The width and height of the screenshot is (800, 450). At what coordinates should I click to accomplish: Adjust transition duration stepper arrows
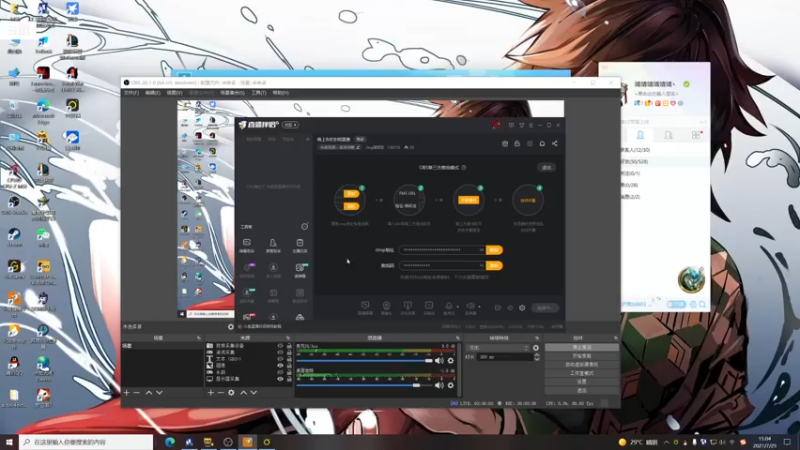536,357
